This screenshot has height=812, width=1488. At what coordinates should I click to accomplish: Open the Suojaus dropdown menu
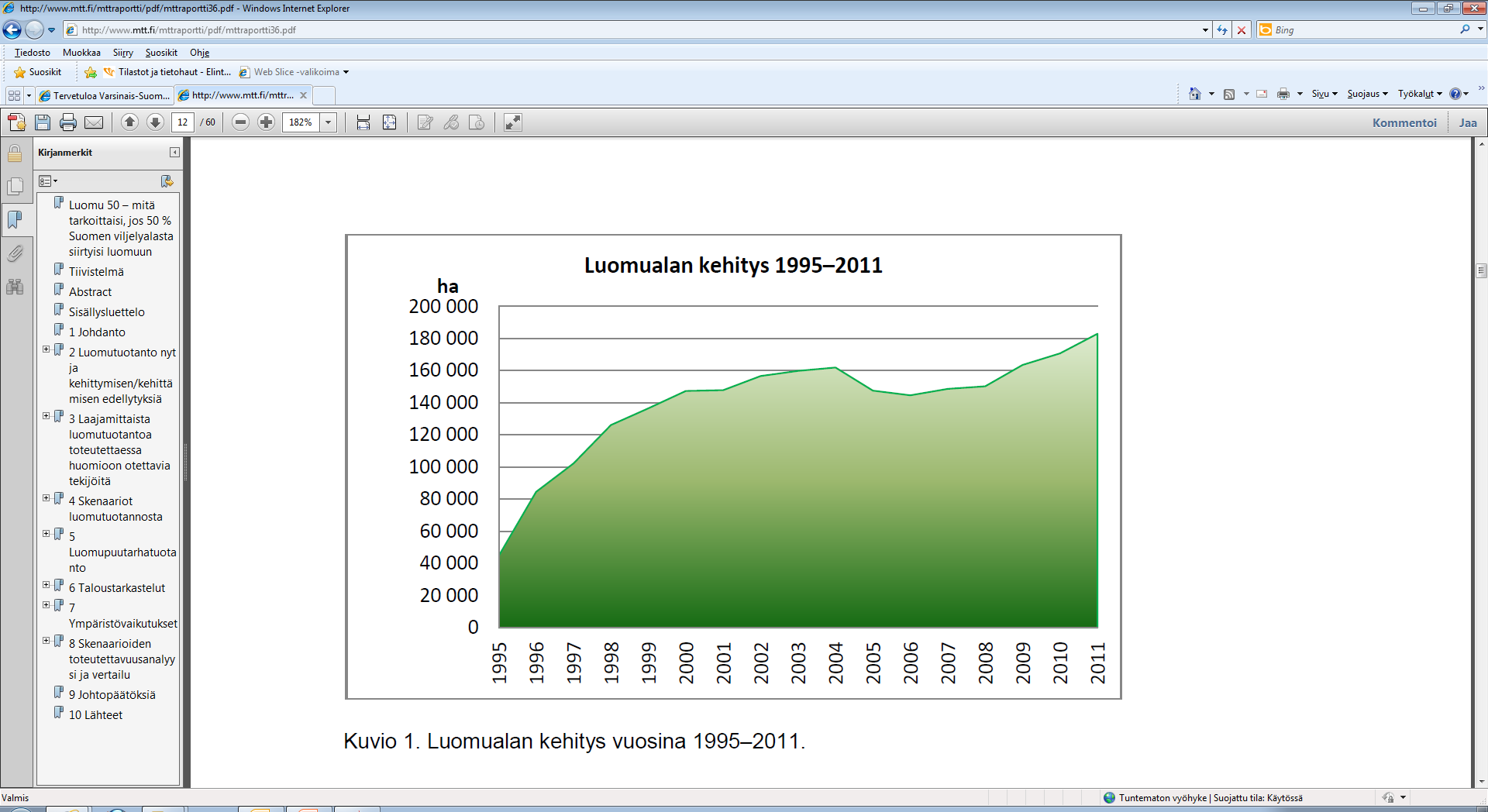pos(1368,94)
